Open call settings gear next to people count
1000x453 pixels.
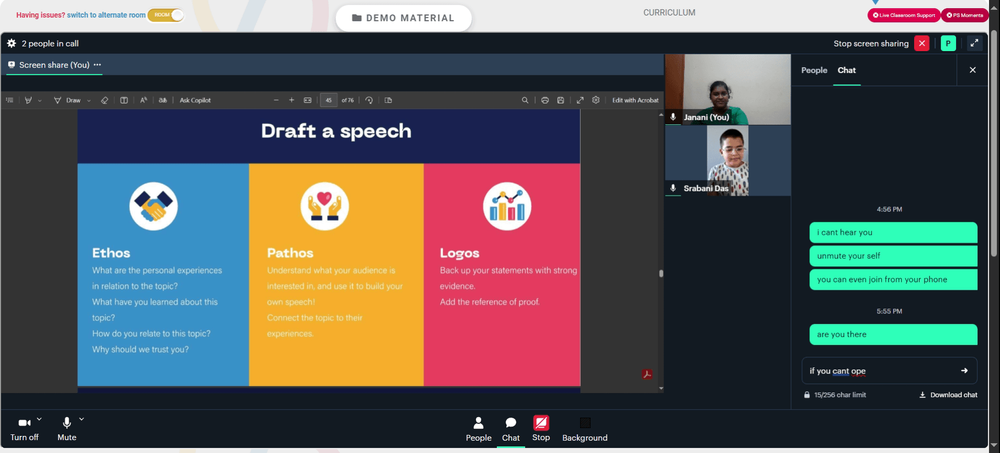point(11,43)
